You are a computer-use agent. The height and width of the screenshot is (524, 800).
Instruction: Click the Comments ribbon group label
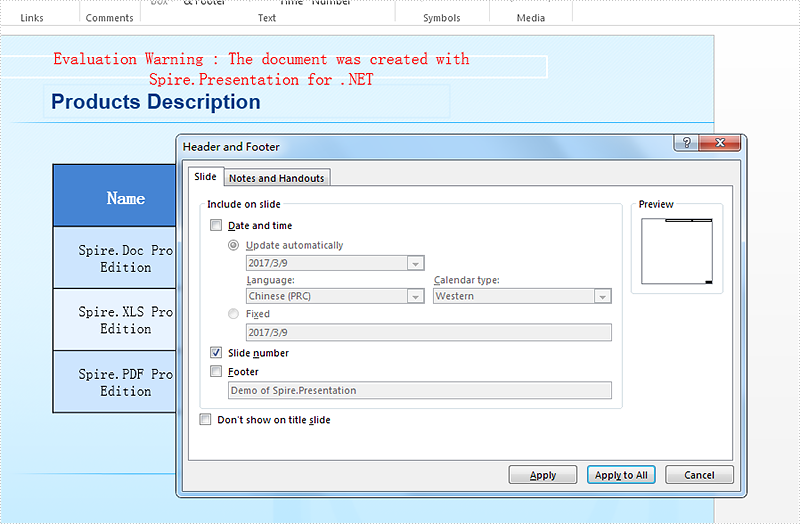point(109,18)
